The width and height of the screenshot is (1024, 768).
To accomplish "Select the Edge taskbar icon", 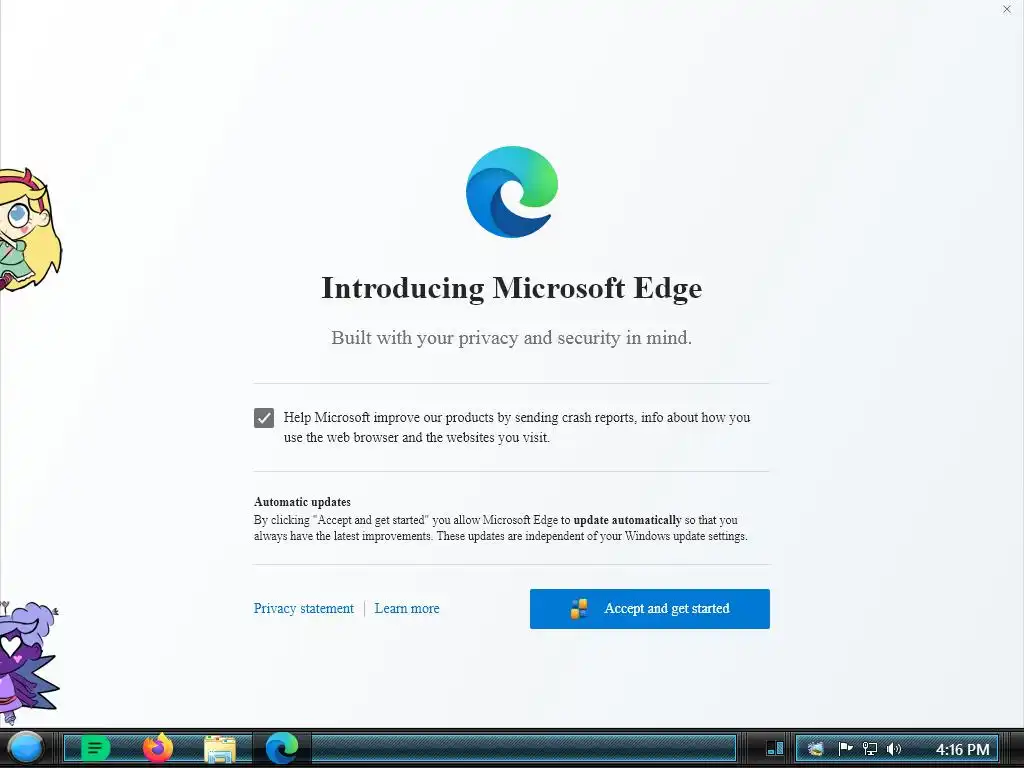I will click(x=282, y=748).
